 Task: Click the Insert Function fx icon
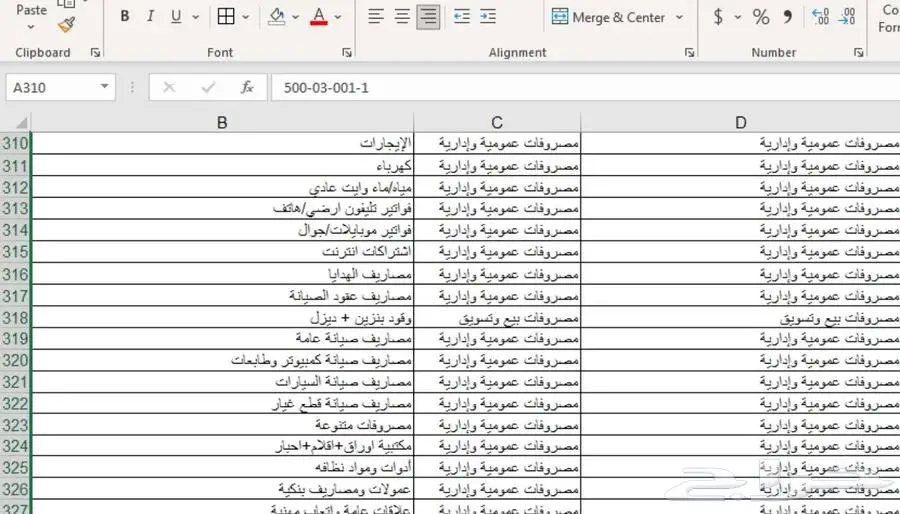[247, 87]
